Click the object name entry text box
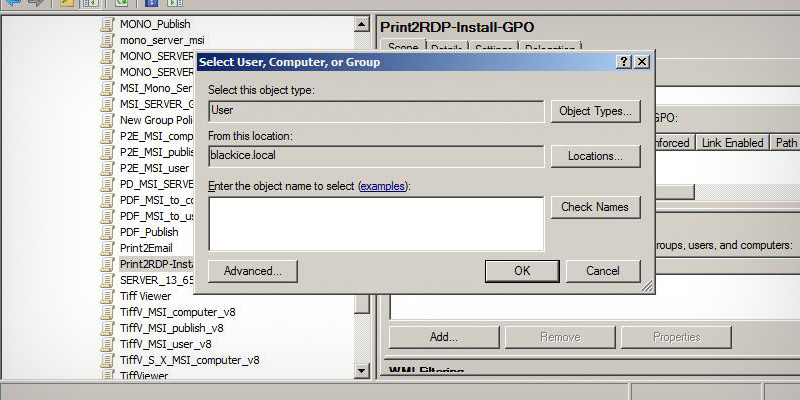Viewport: 800px width, 400px height. (376, 223)
